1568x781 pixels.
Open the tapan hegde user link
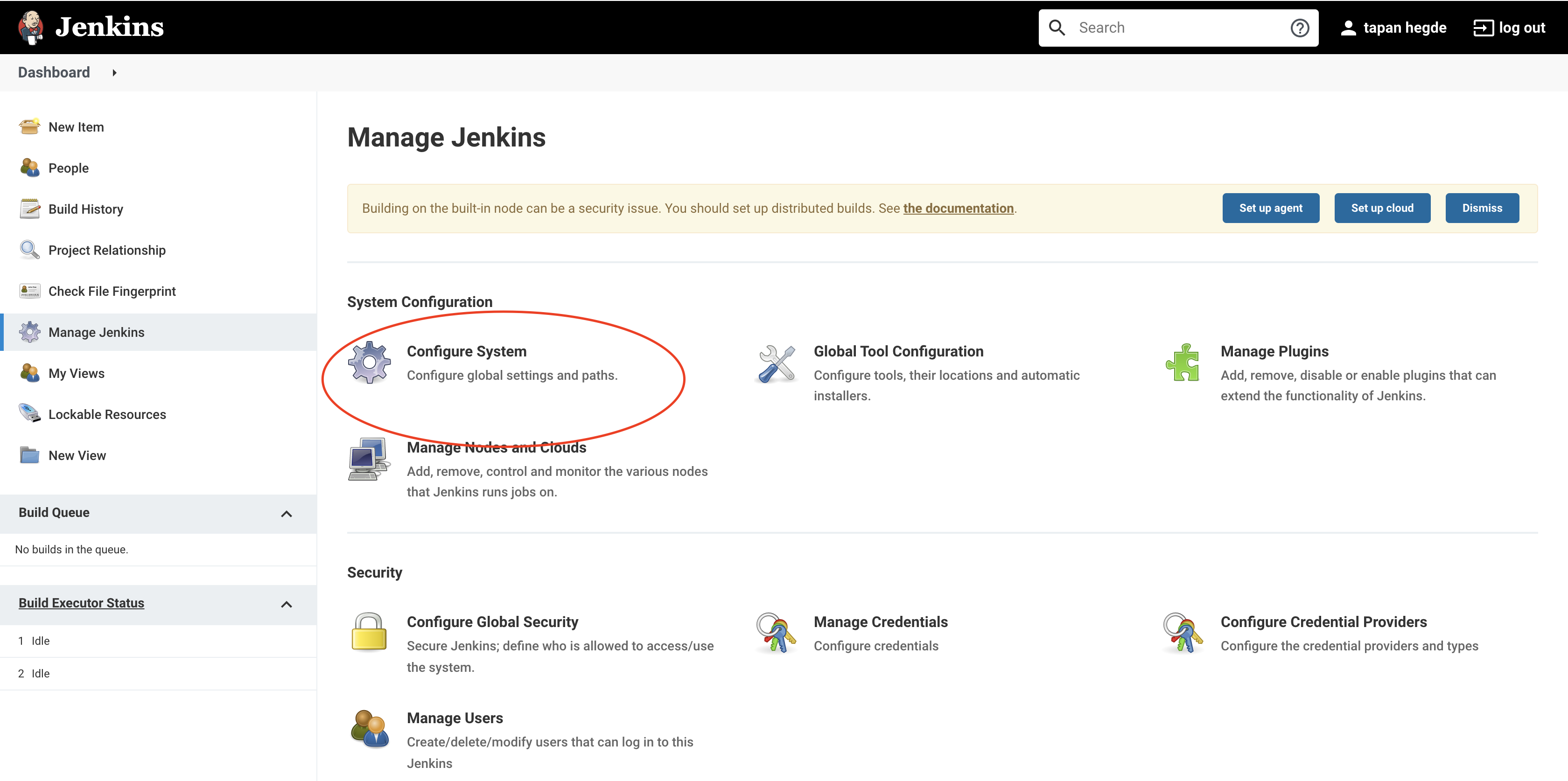pyautogui.click(x=1404, y=28)
